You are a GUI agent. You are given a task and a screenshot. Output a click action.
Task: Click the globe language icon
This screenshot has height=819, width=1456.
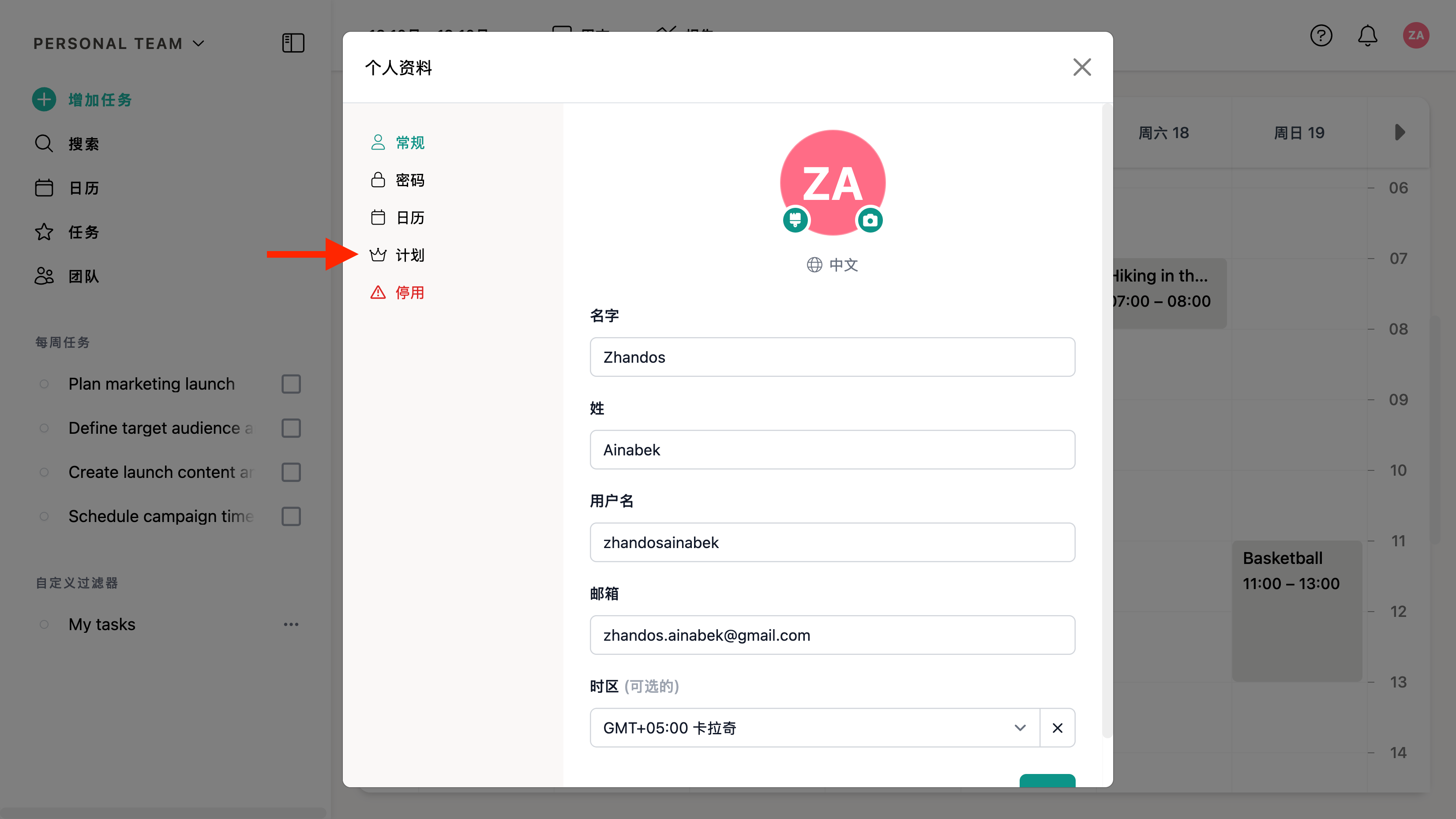(x=814, y=264)
